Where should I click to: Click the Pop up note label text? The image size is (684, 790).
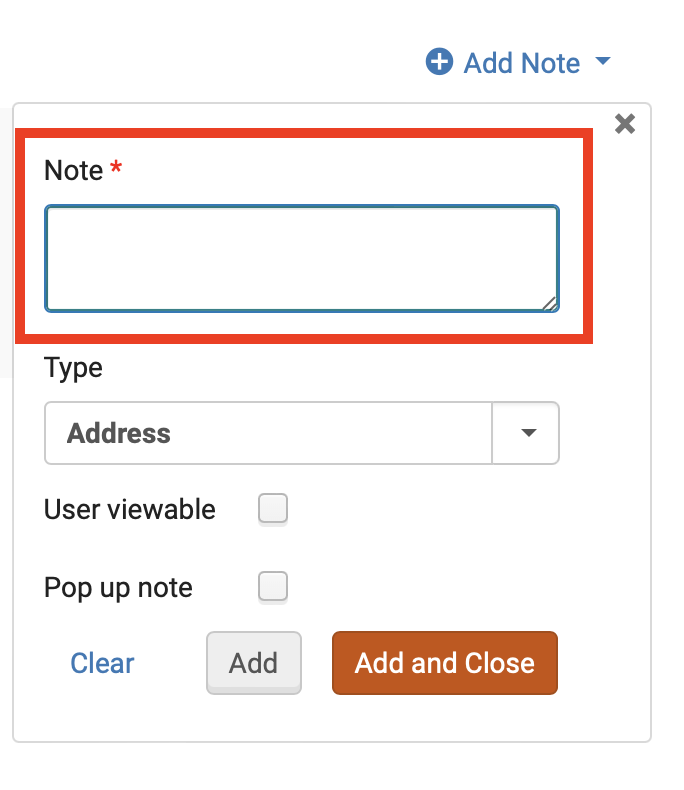pos(118,588)
